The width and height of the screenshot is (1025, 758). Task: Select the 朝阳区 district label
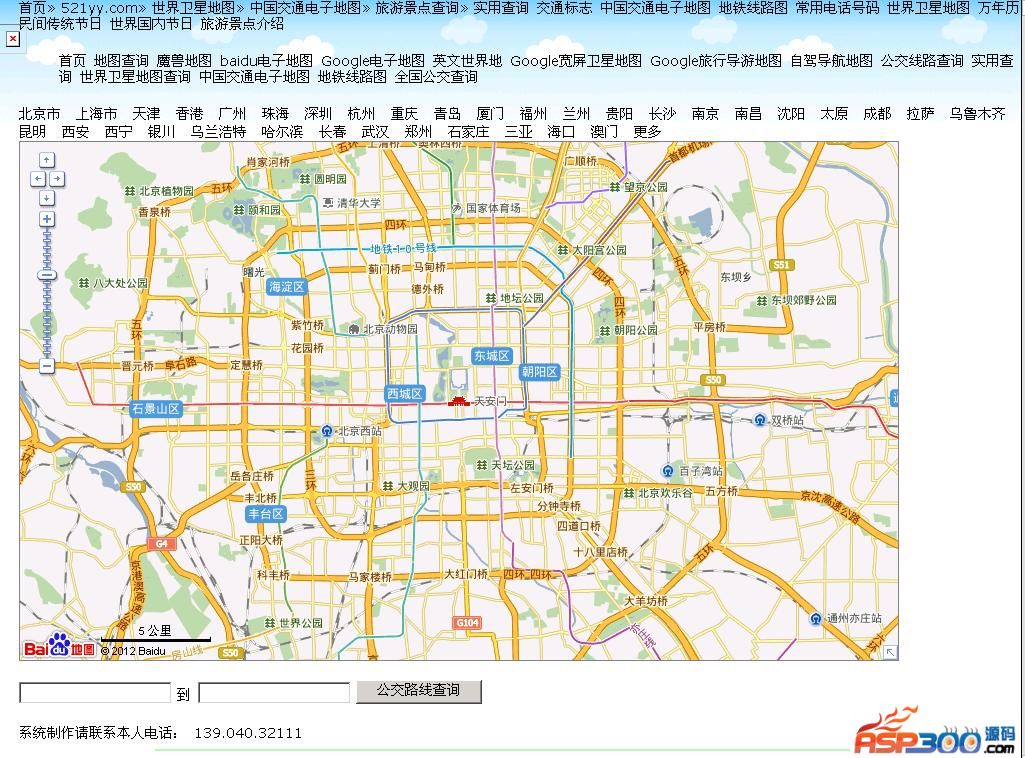[x=540, y=372]
